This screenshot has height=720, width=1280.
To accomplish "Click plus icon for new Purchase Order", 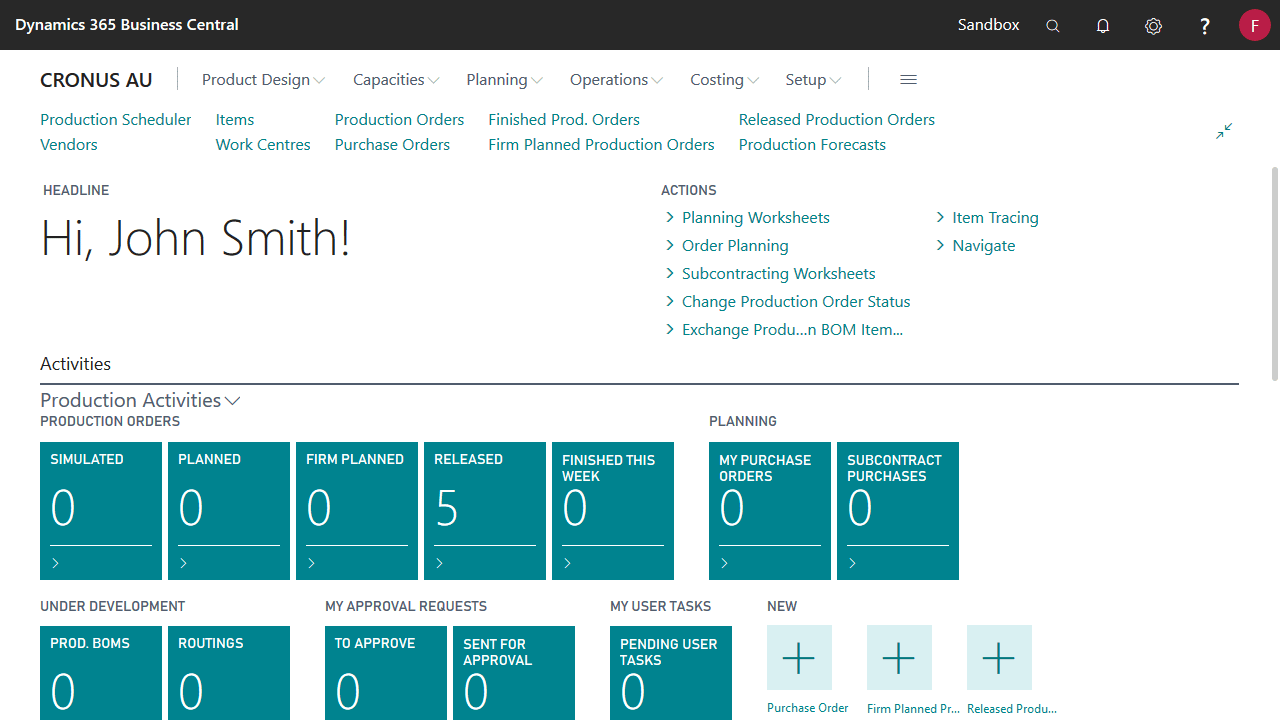I will tap(799, 658).
